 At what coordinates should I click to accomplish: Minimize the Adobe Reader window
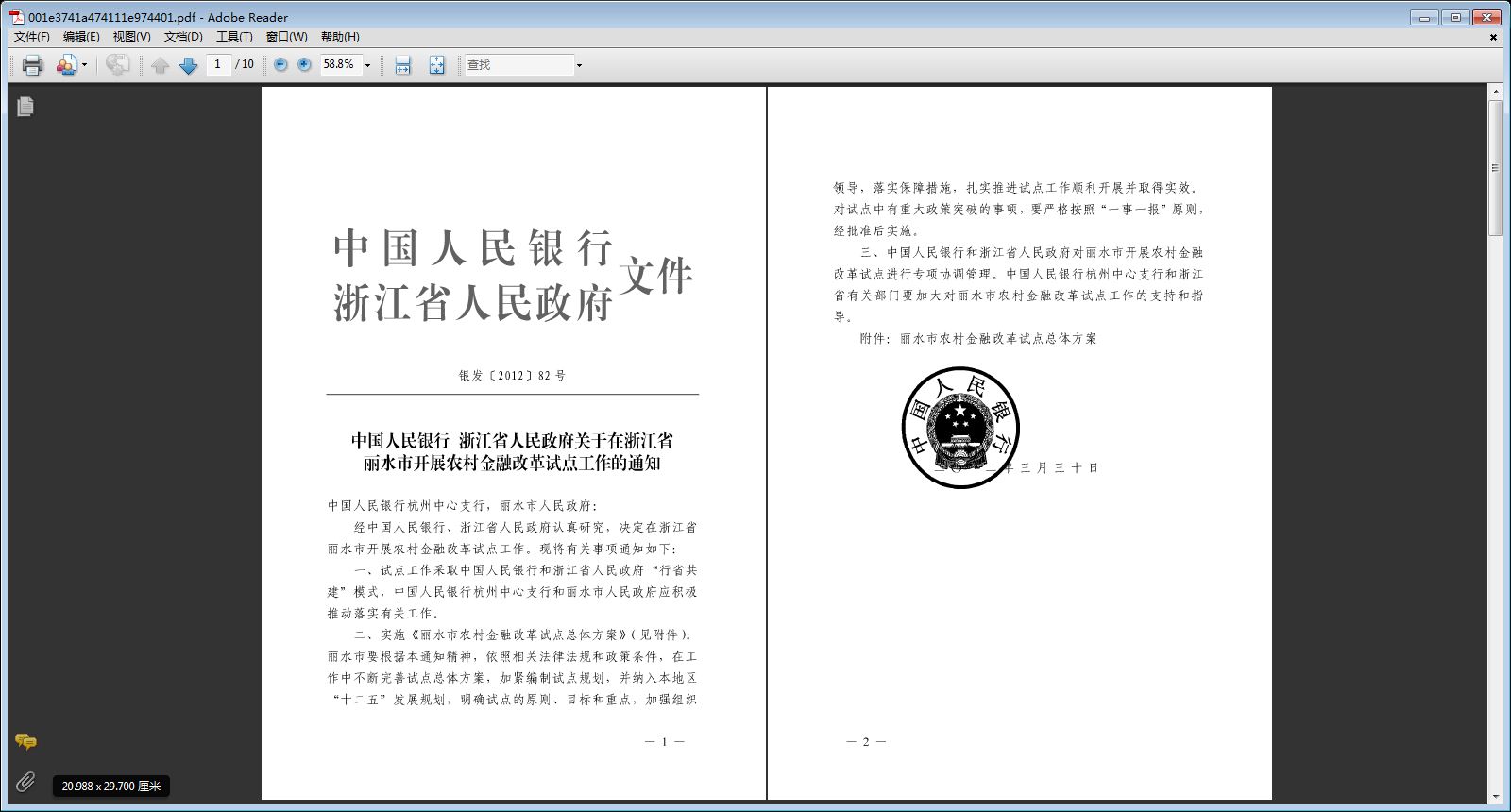[1424, 17]
